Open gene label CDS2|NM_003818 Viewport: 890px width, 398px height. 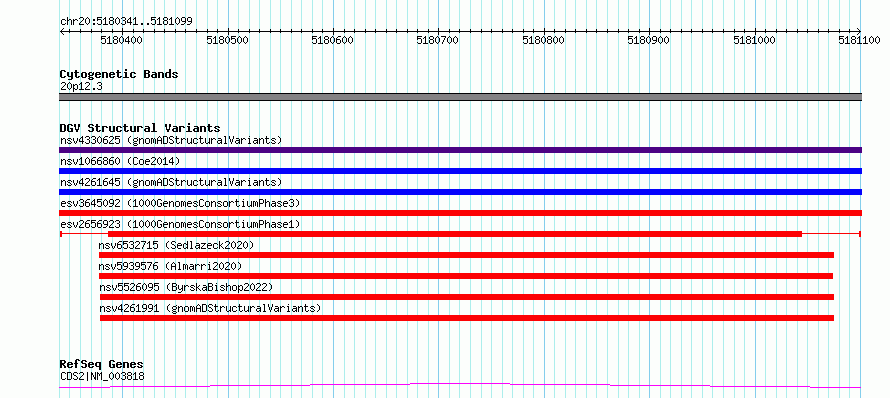coord(102,376)
